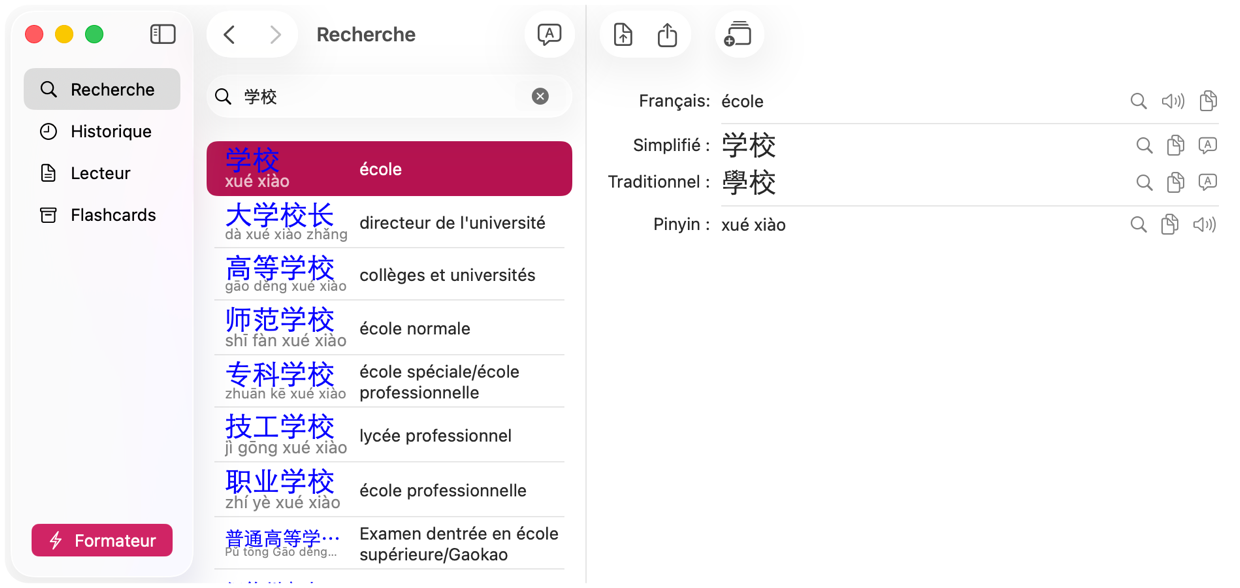Search the Simplifié characters 学校
Image resolution: width=1240 pixels, height=588 pixels.
(1144, 146)
